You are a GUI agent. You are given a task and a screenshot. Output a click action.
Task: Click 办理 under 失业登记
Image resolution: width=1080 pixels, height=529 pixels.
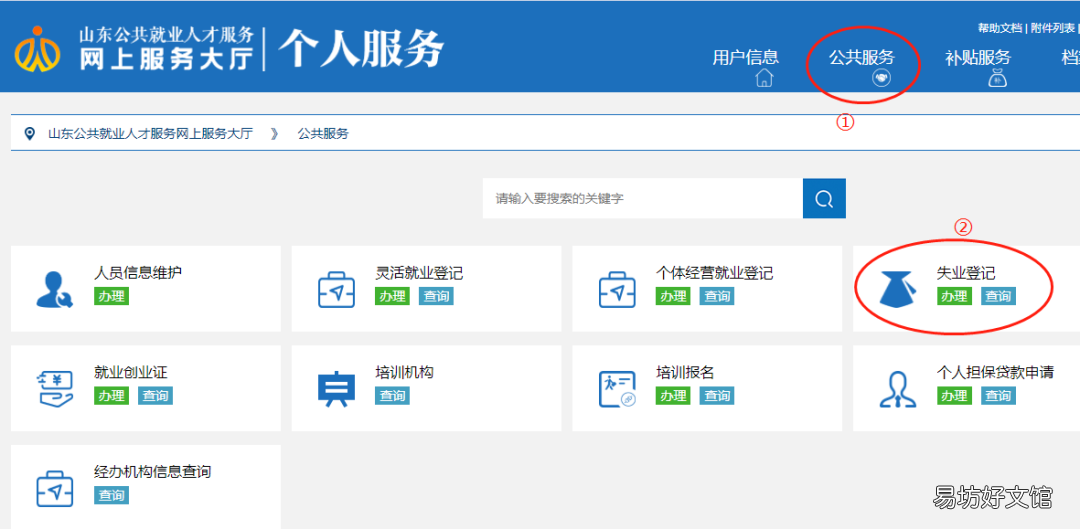pyautogui.click(x=954, y=296)
